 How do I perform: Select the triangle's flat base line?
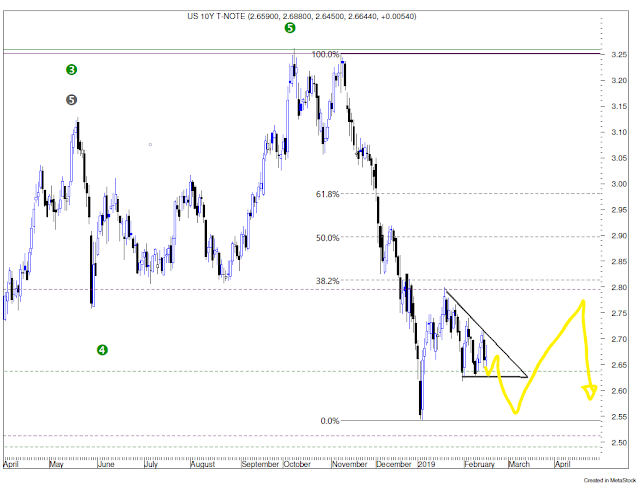click(x=495, y=377)
